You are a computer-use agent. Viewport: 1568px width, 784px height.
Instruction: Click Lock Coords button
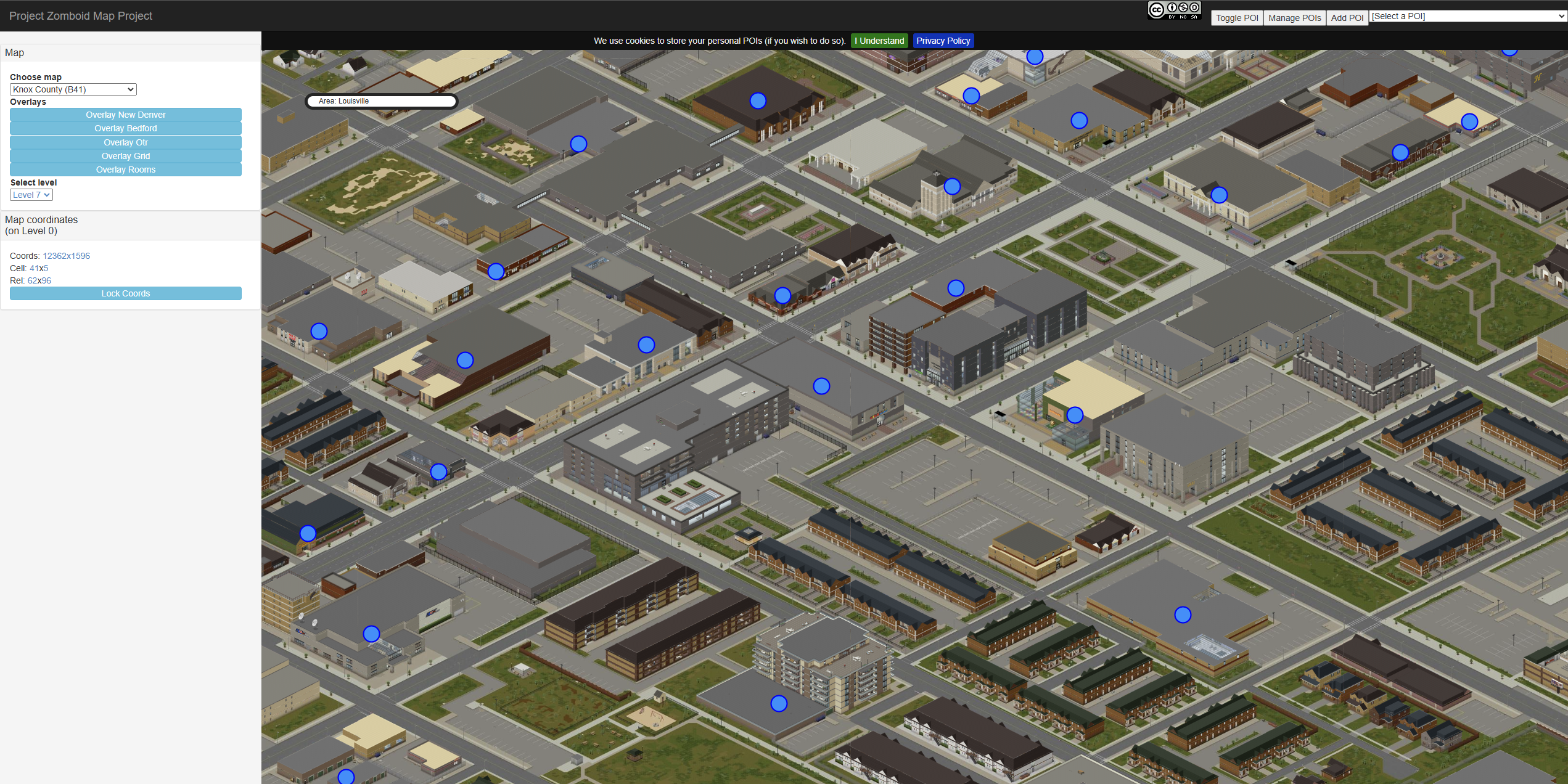126,293
